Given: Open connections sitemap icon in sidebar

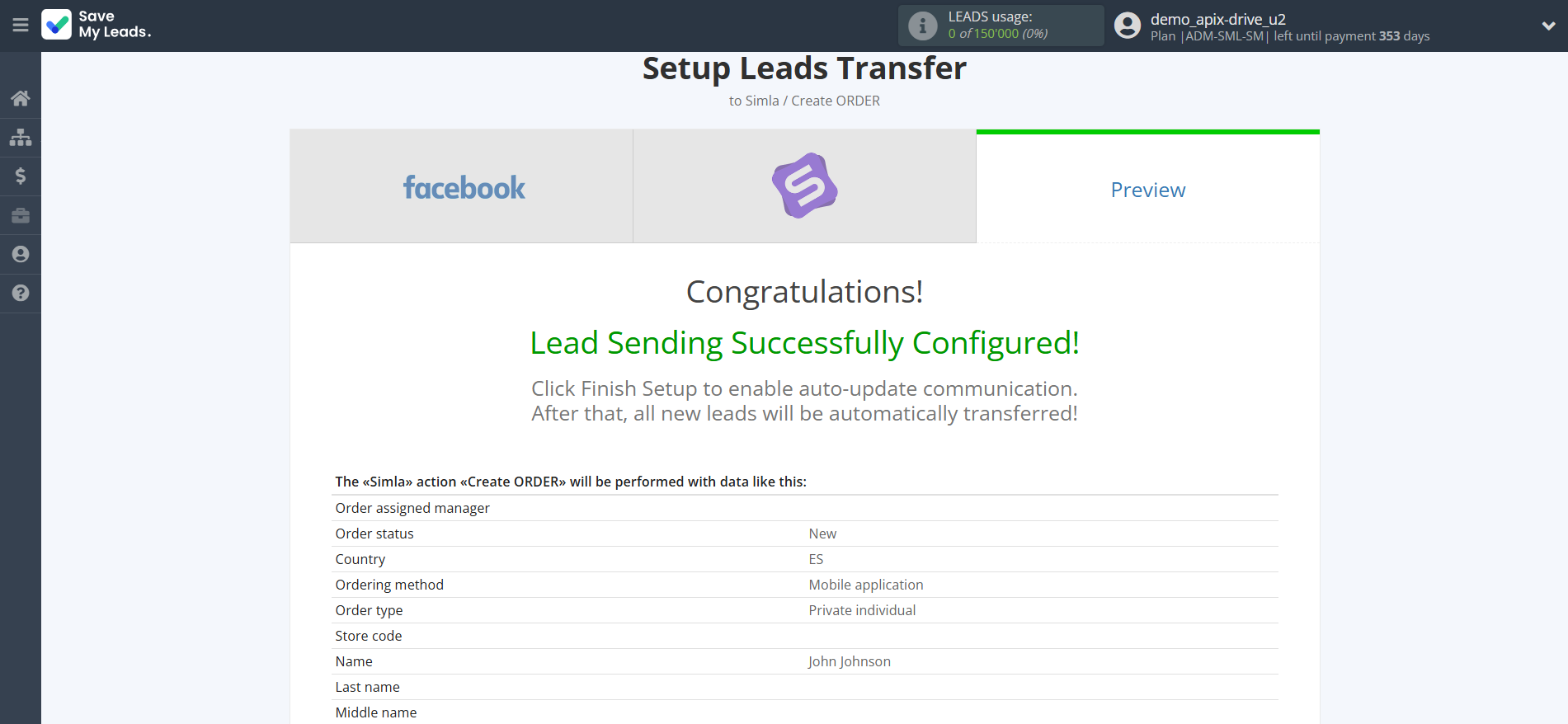Looking at the screenshot, I should (21, 137).
